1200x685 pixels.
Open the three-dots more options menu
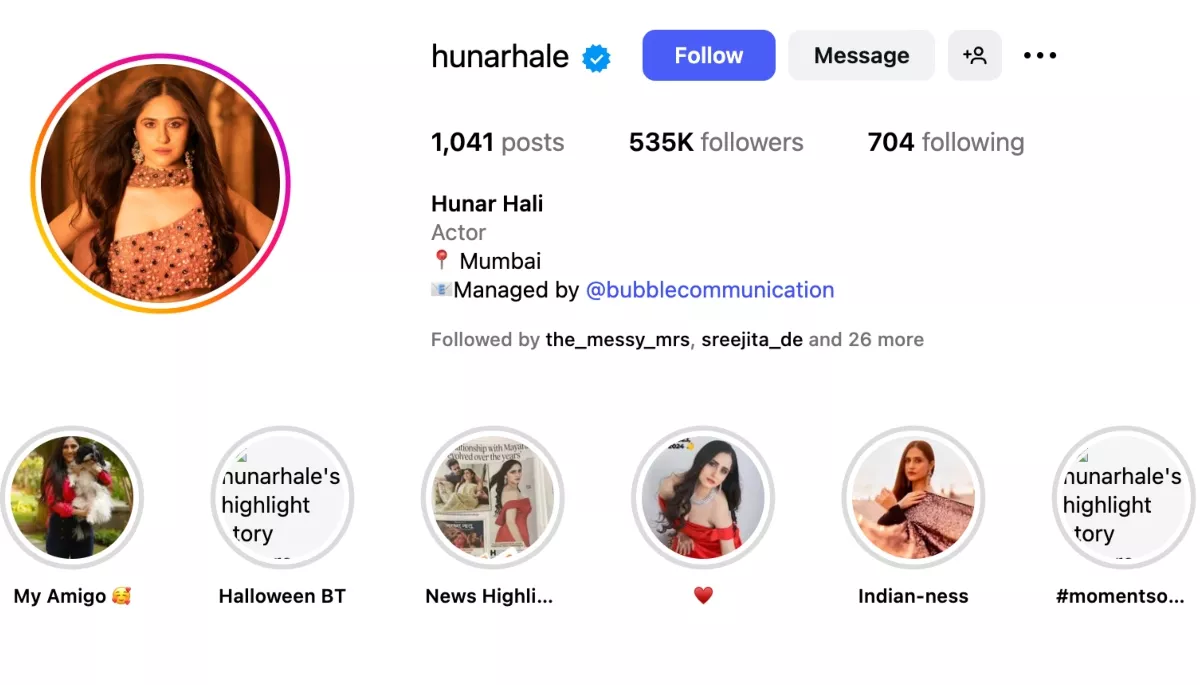click(x=1040, y=56)
